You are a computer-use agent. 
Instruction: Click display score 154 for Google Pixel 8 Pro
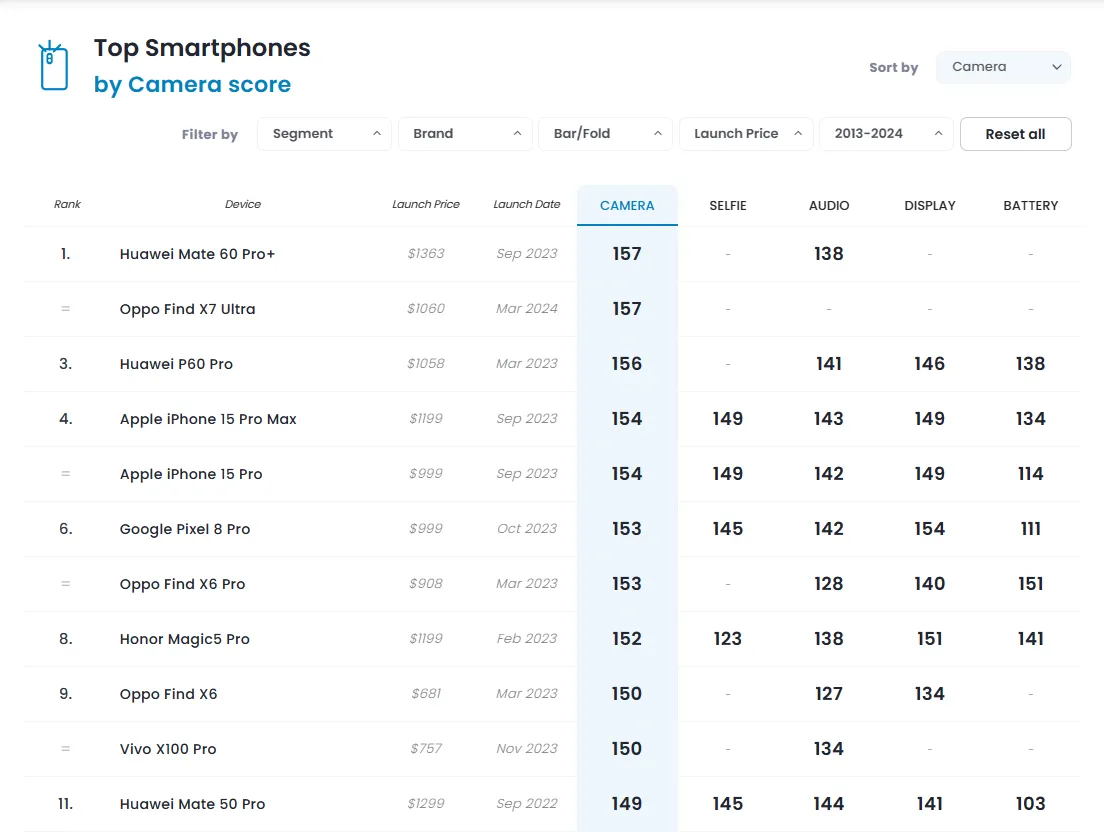tap(929, 529)
